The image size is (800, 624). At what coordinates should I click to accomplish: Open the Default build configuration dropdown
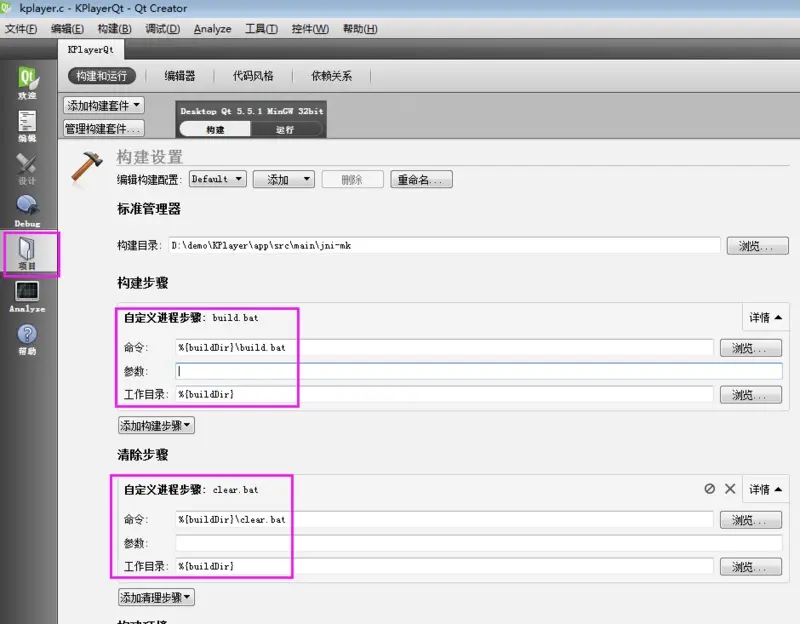point(217,179)
